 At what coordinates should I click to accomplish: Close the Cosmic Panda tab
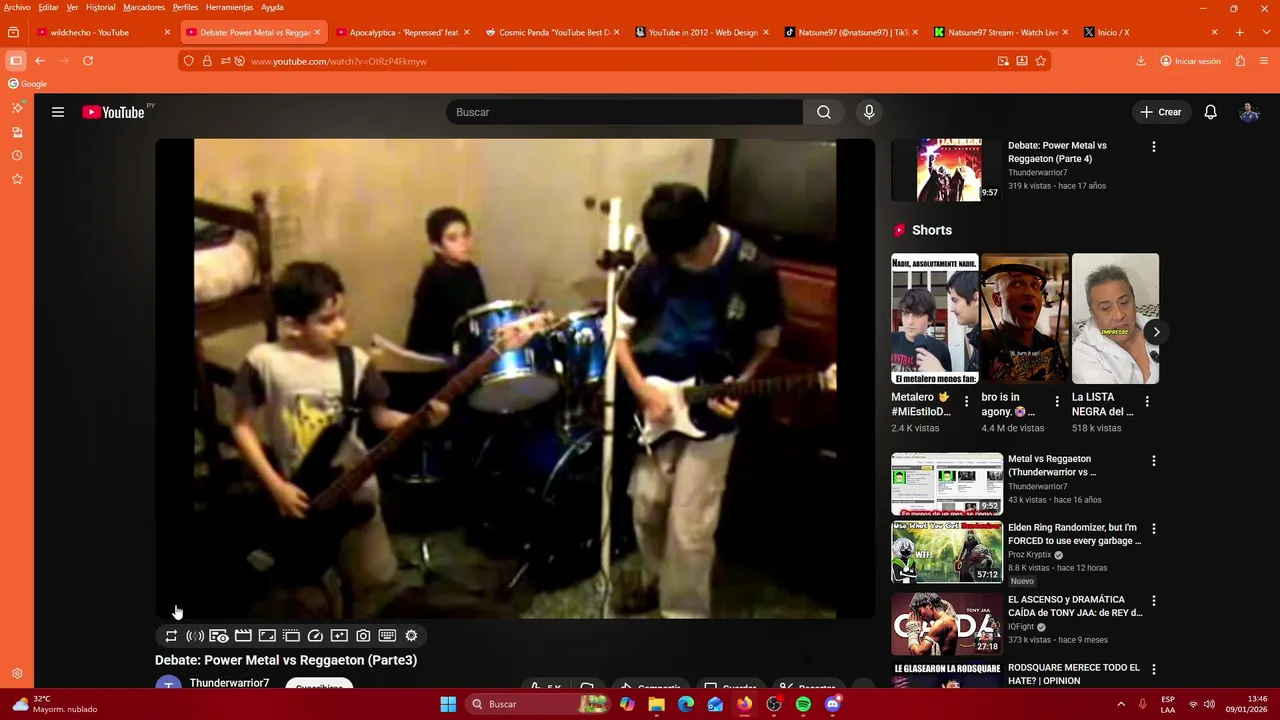pos(616,32)
